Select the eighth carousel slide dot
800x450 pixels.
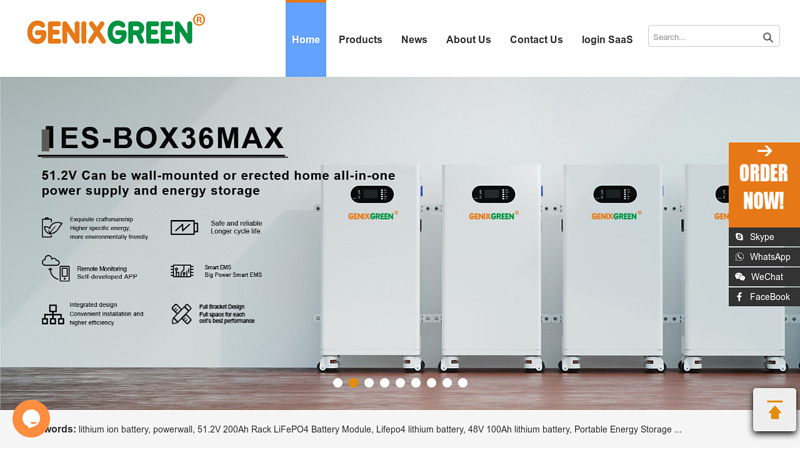pyautogui.click(x=447, y=383)
